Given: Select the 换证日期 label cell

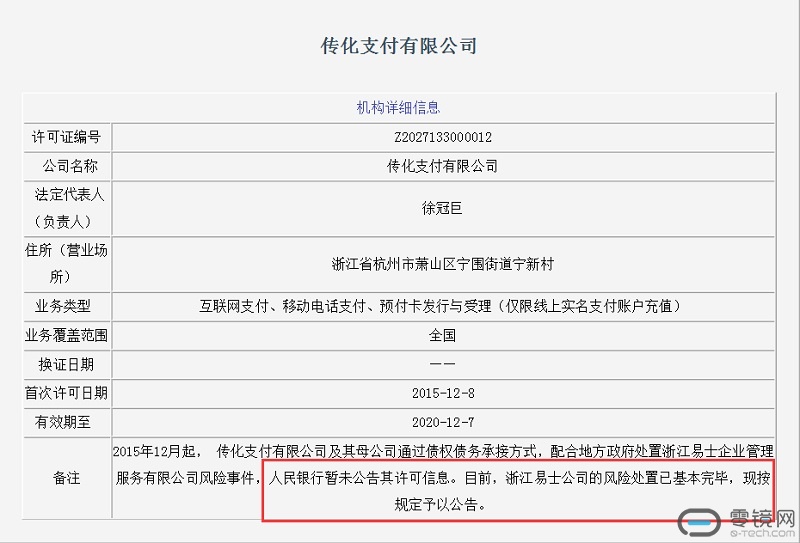Looking at the screenshot, I should pos(67,364).
